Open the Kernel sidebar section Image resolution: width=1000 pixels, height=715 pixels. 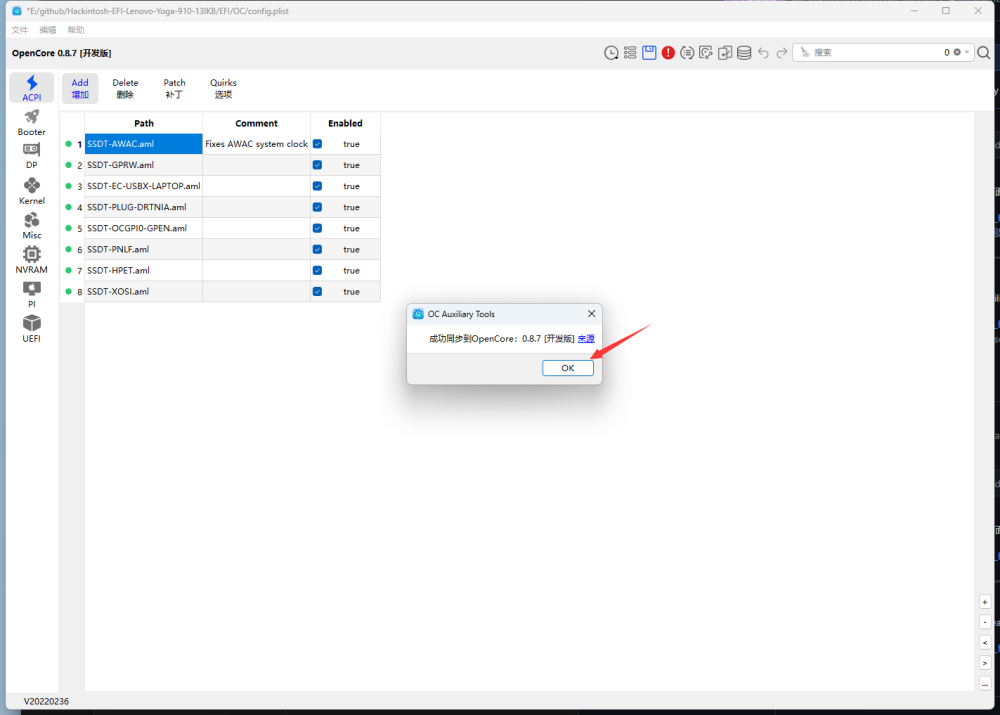pos(32,191)
